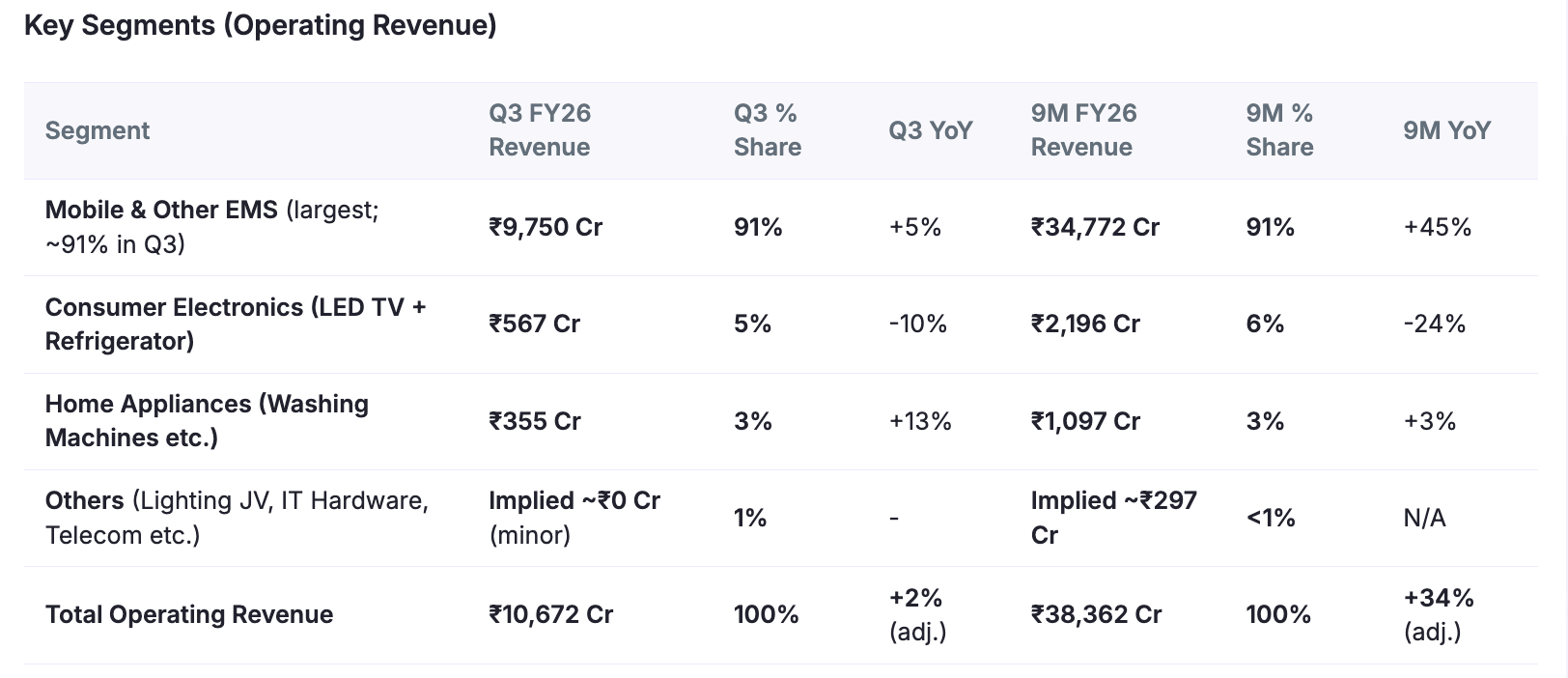
Task: Select the Mobile & Other EMS segment name
Action: click(x=161, y=210)
